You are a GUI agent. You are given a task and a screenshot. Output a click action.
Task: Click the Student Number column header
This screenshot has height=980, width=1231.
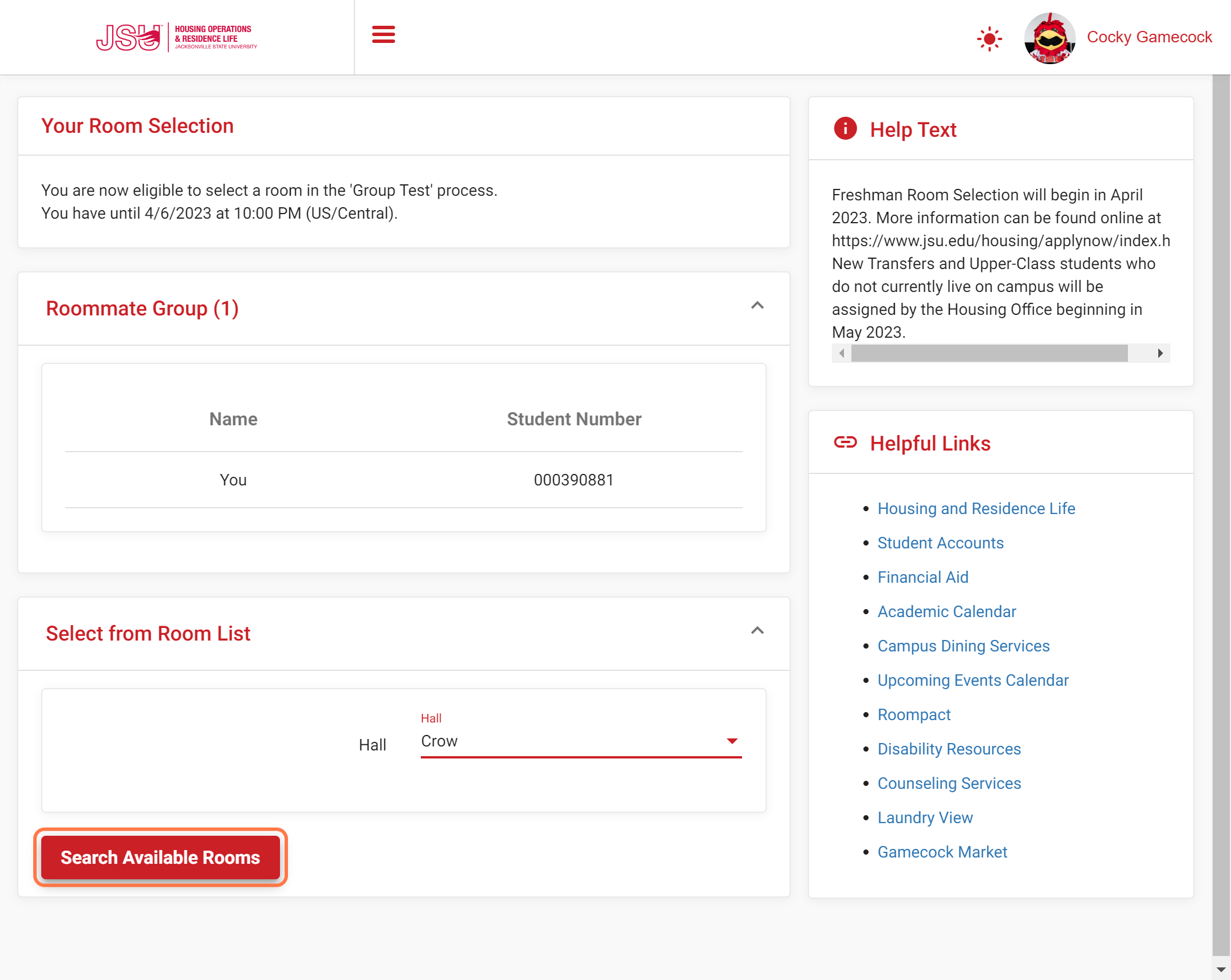coord(574,419)
